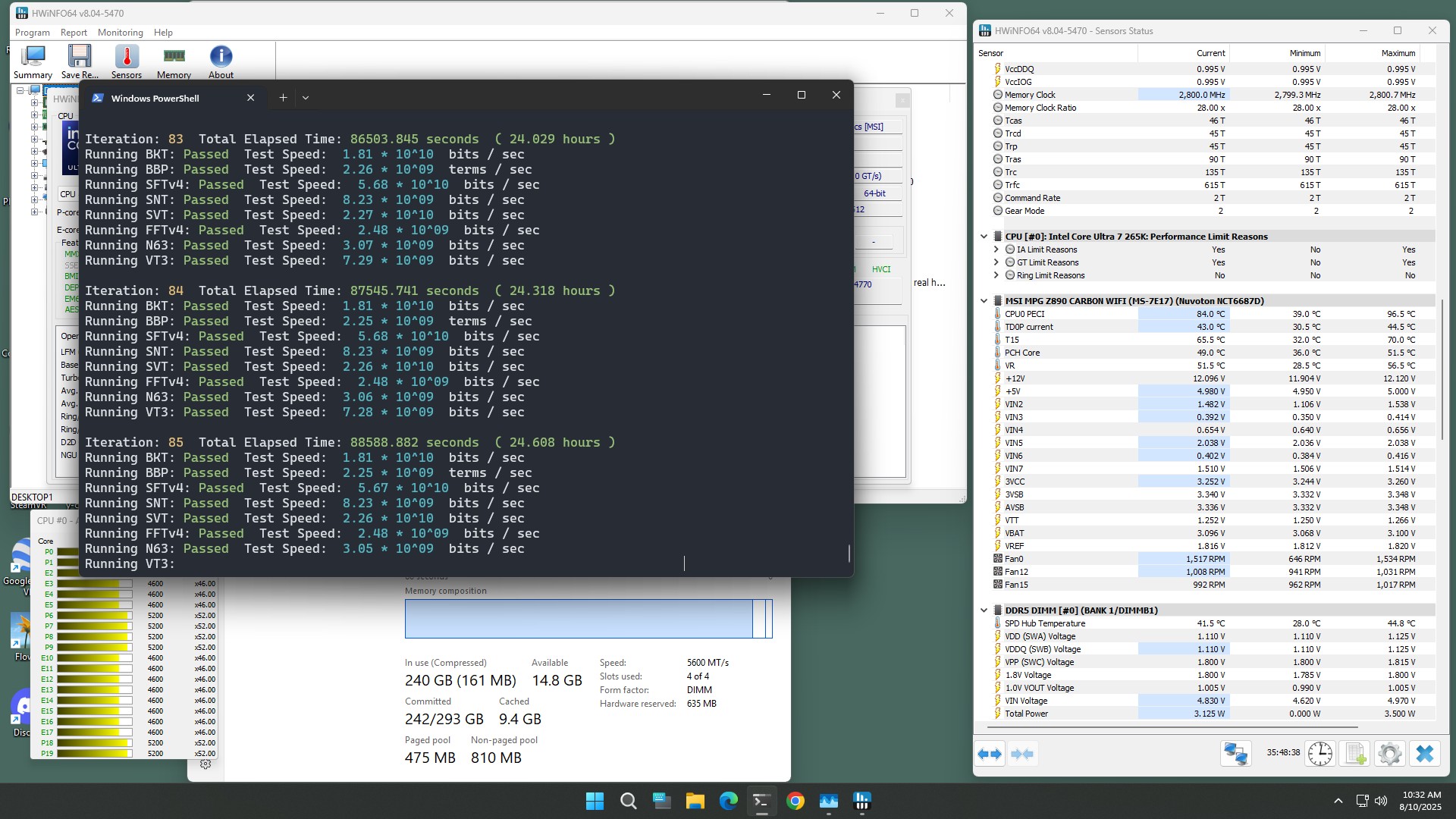This screenshot has width=1456, height=819.
Task: Collapse DDR5 DIMM sensor group
Action: pyautogui.click(x=984, y=610)
